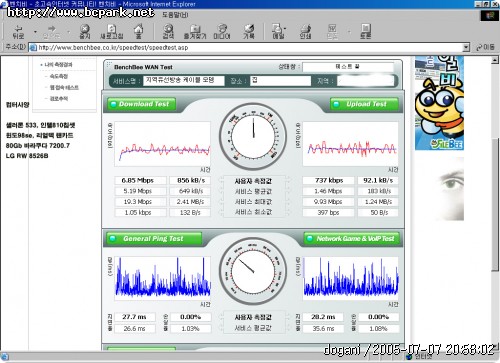Show browsing history with 기록 icon
Viewport: 500px width, 363px height.
click(249, 32)
